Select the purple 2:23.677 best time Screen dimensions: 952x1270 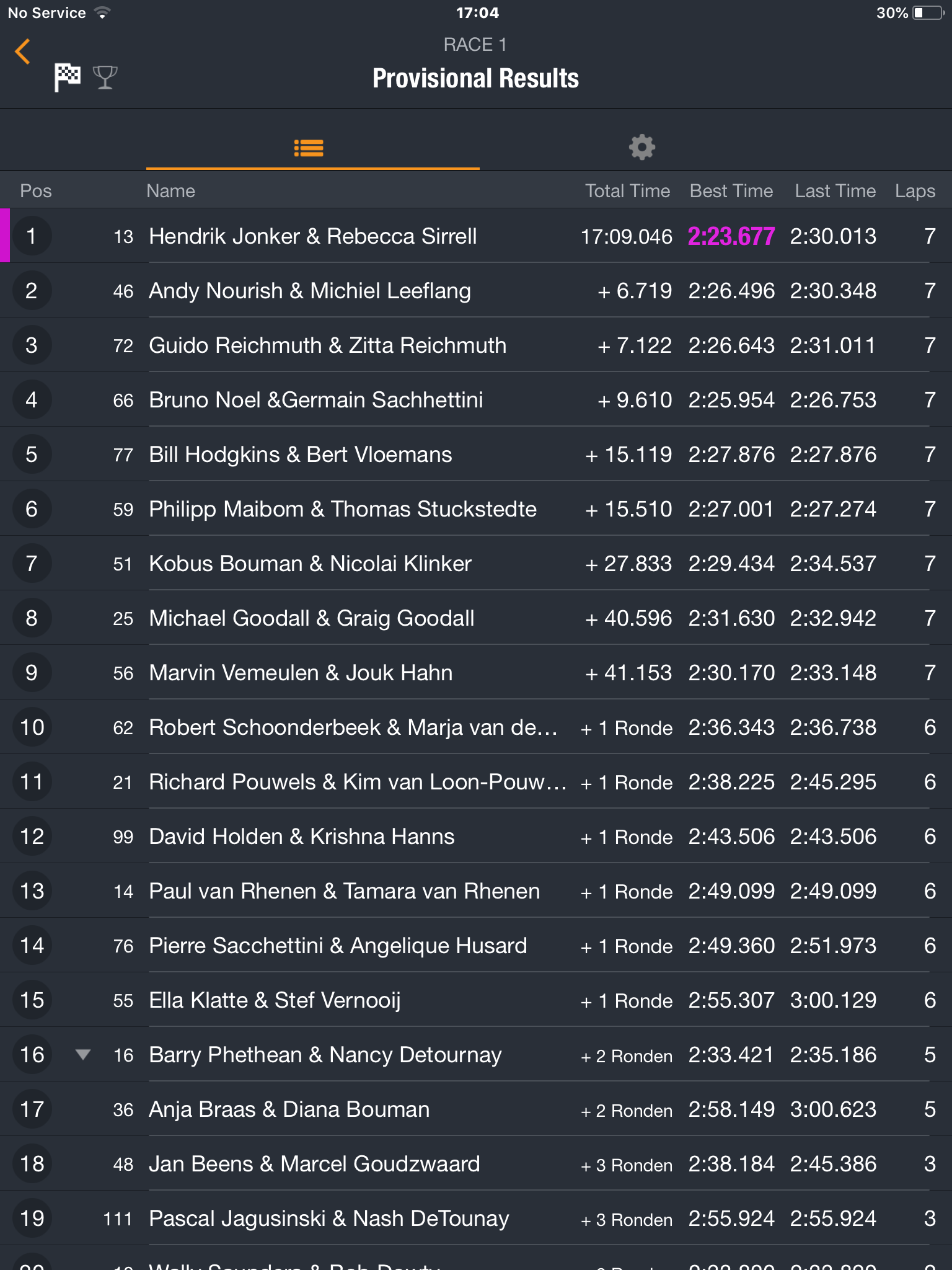click(731, 236)
